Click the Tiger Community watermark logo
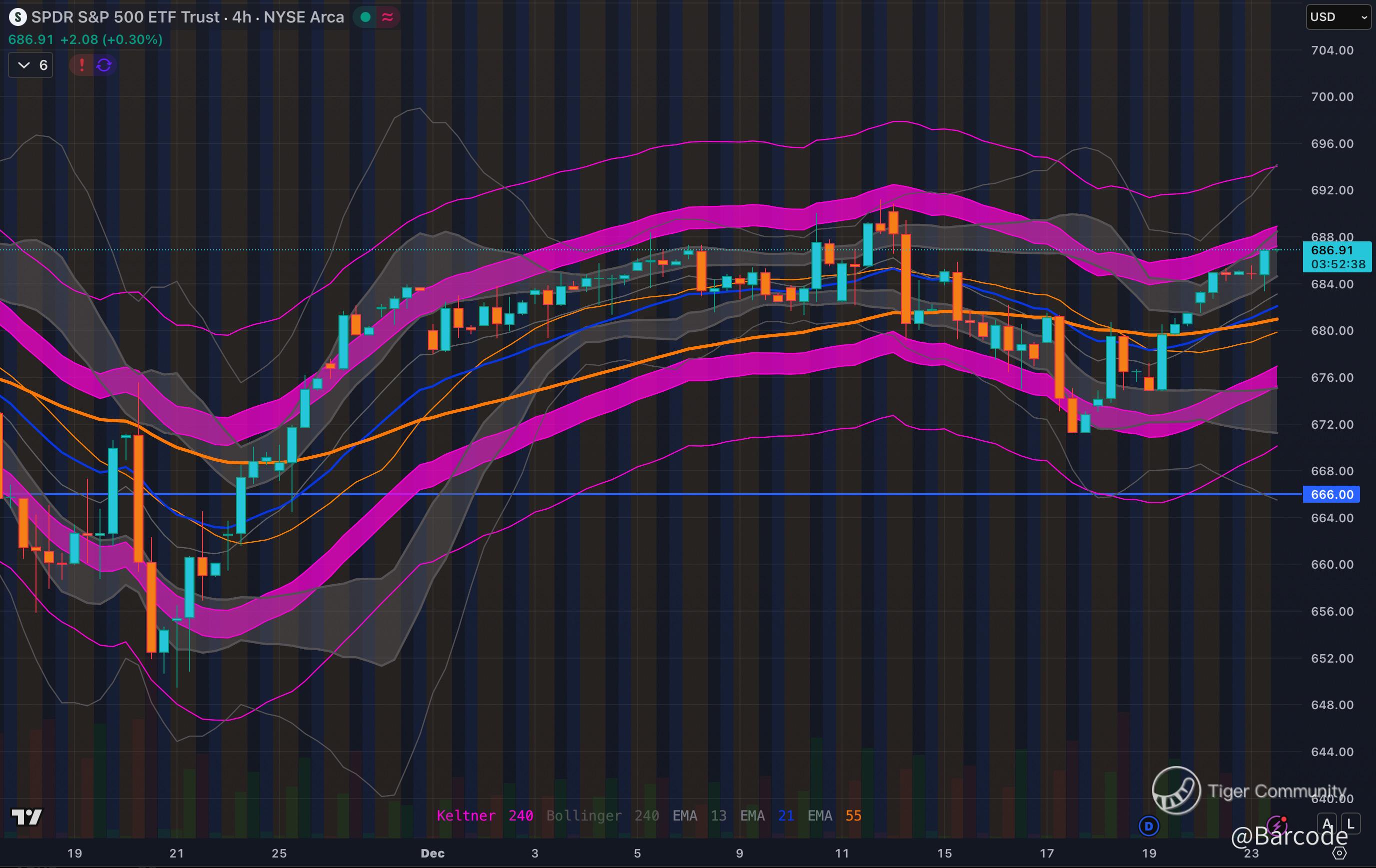This screenshot has width=1376, height=868. (1176, 791)
